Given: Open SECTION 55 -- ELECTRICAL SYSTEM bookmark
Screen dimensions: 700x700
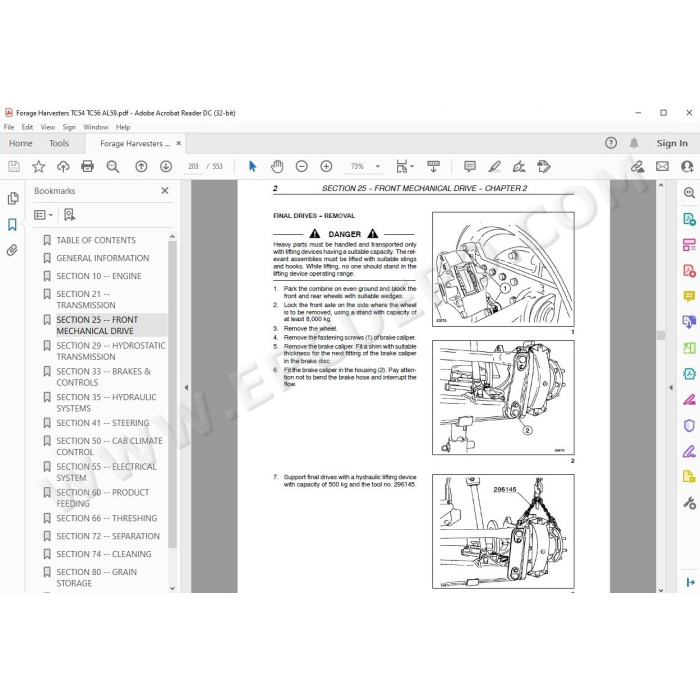Looking at the screenshot, I should click(106, 472).
